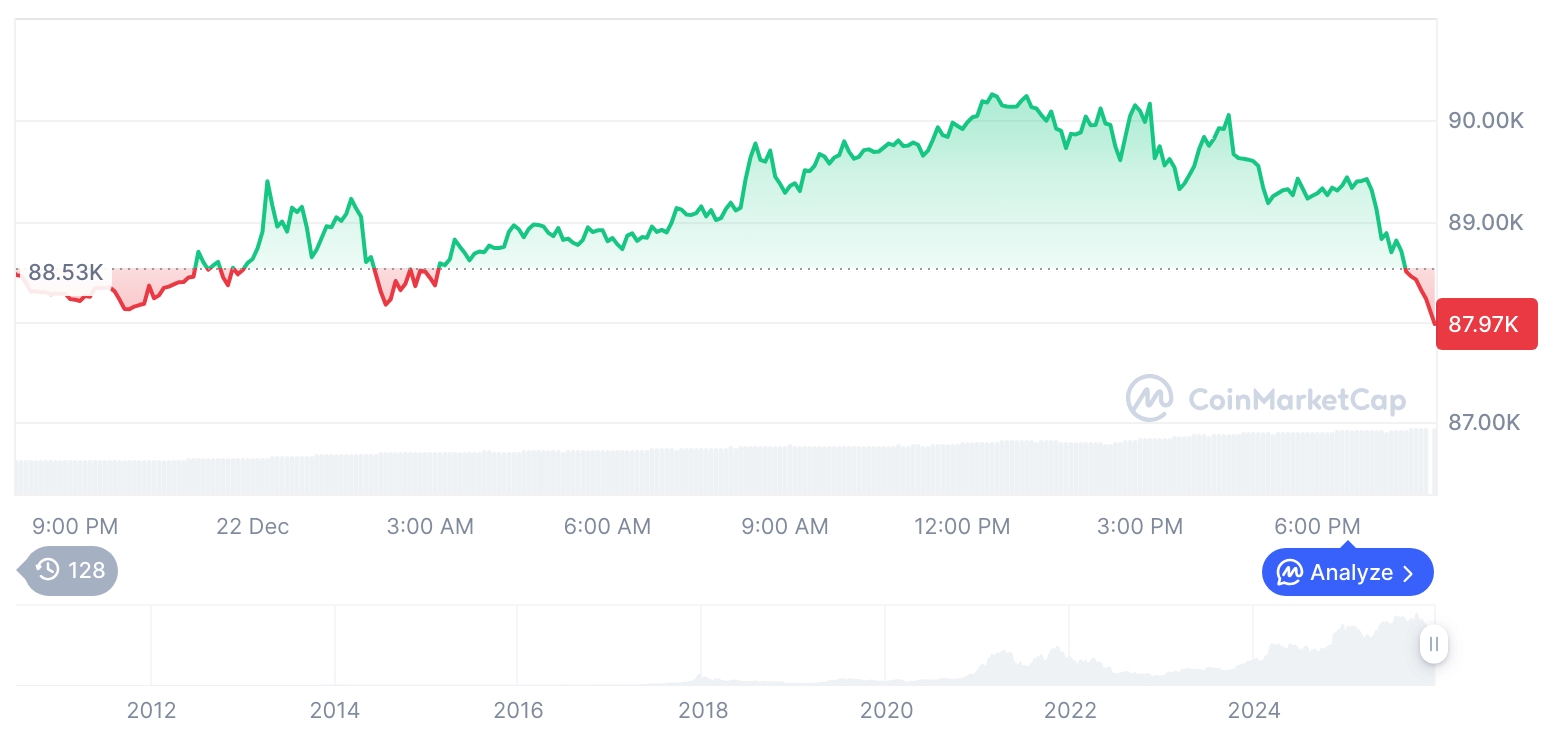1566x732 pixels.
Task: Select the 22 Dec date label
Action: click(252, 526)
